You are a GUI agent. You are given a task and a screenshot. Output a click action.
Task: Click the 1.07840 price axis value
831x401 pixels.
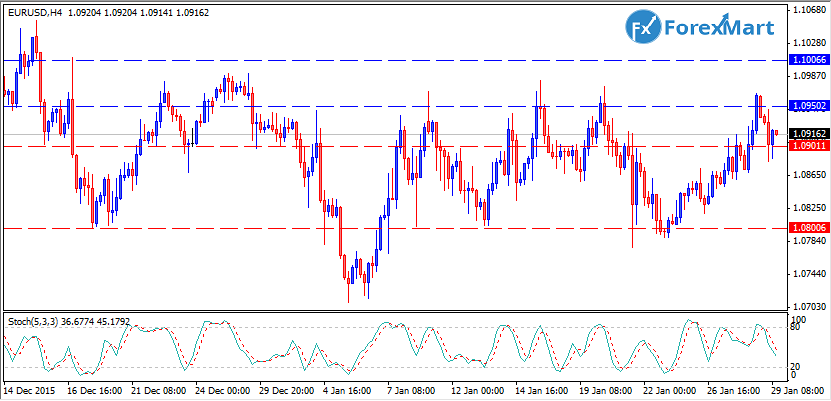coord(808,241)
